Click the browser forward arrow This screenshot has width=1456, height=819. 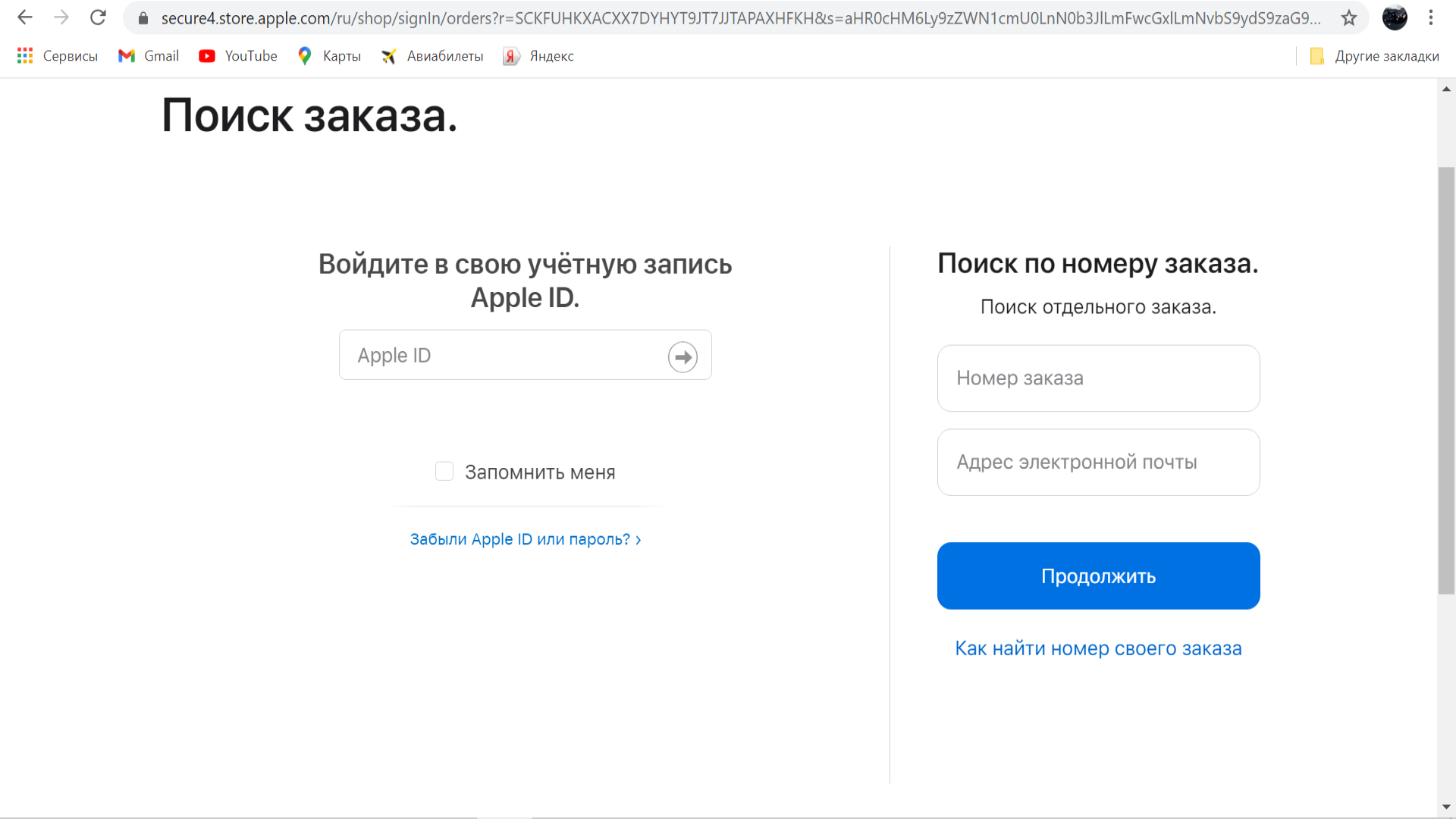61,17
